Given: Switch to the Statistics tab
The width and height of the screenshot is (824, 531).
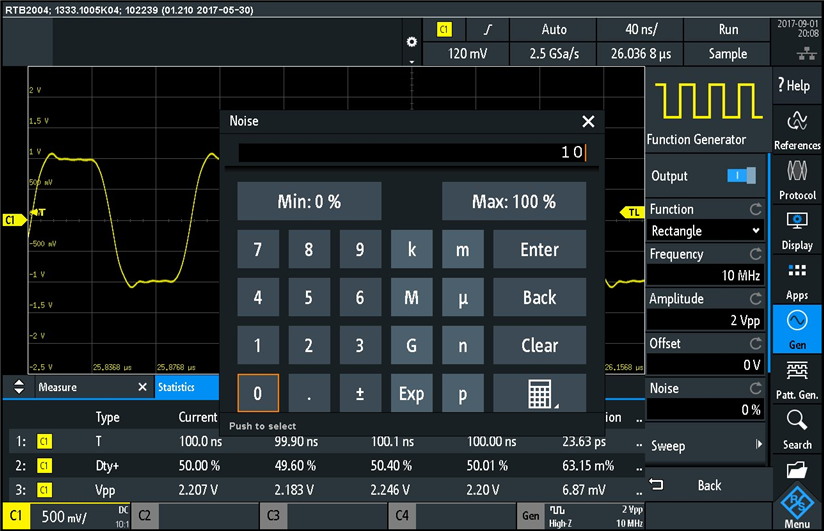Looking at the screenshot, I should [176, 387].
